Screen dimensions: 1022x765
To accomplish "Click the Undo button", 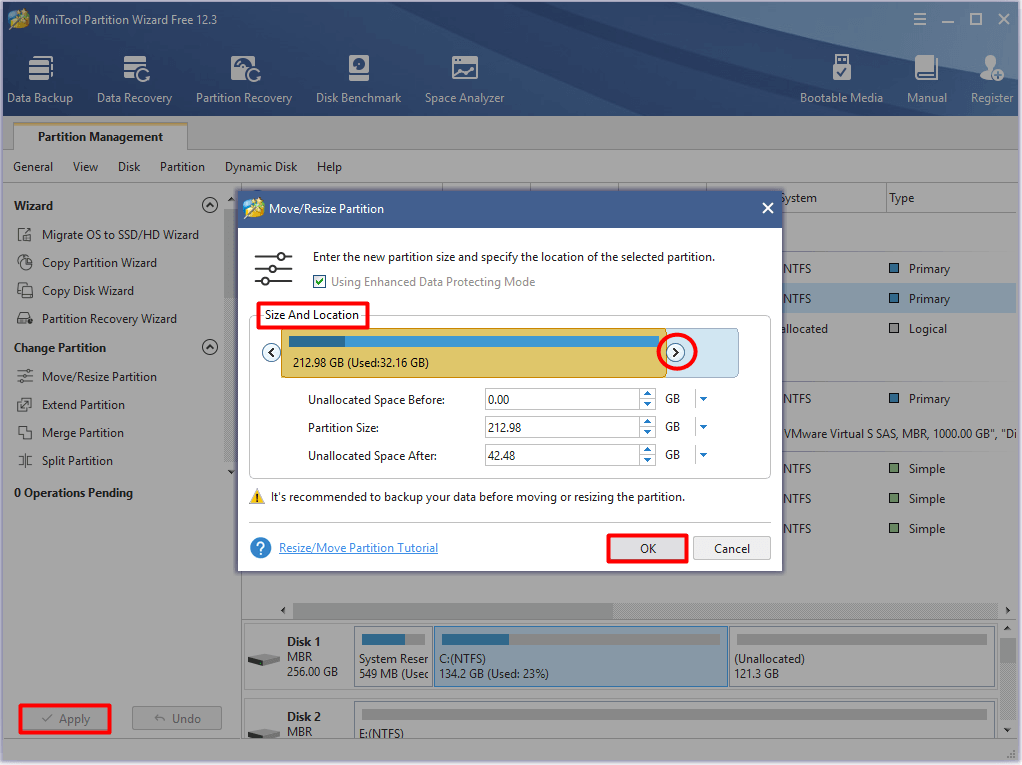I will point(177,719).
